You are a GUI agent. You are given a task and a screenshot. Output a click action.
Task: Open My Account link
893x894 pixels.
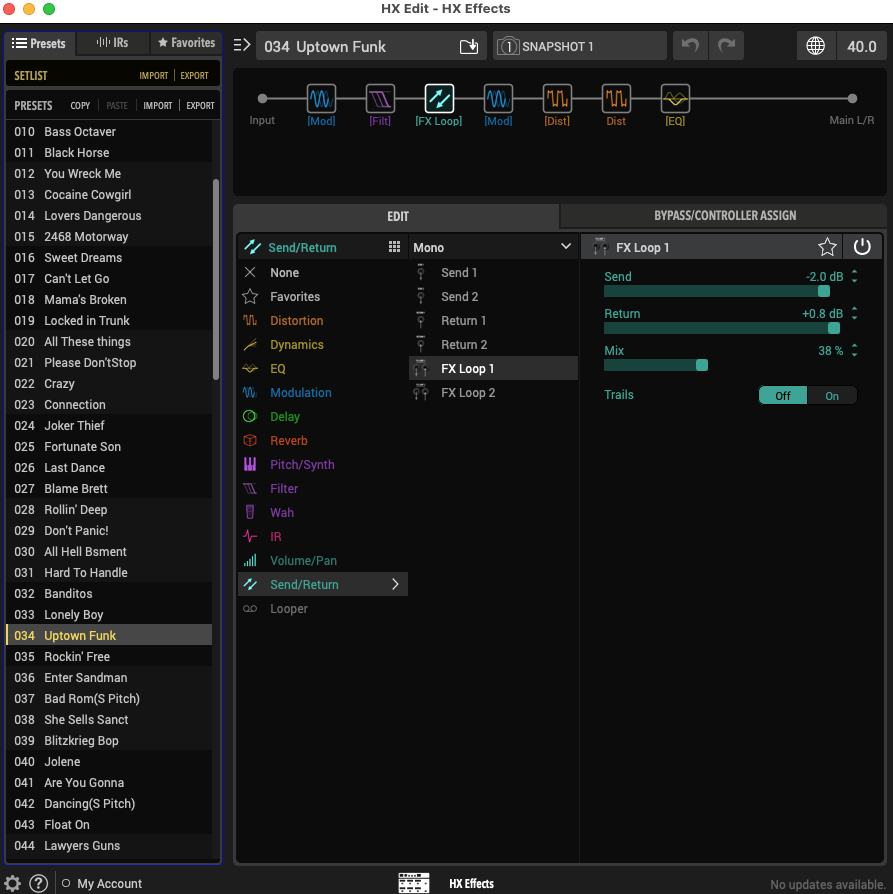coord(109,883)
